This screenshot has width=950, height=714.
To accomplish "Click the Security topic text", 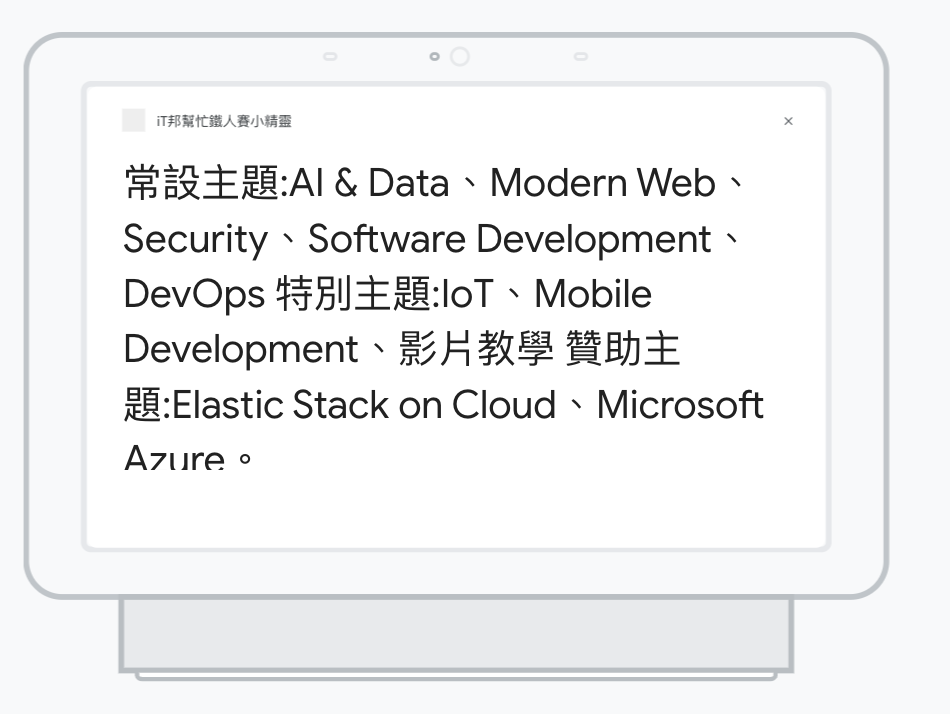I will pyautogui.click(x=195, y=240).
